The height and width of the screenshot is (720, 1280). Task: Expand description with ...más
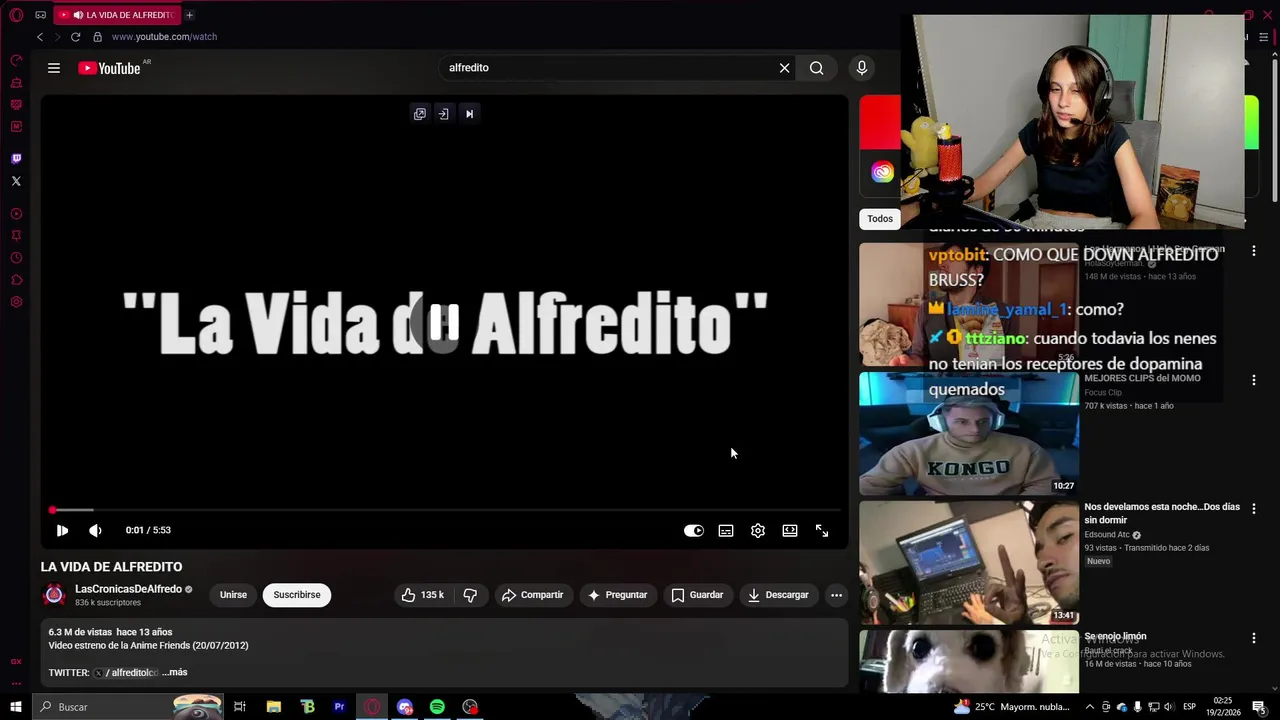[x=175, y=673]
